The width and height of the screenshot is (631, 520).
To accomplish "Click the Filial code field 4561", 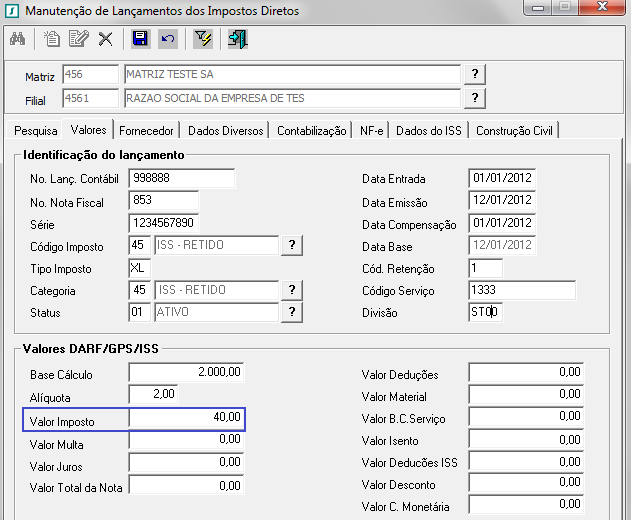I will tap(91, 99).
